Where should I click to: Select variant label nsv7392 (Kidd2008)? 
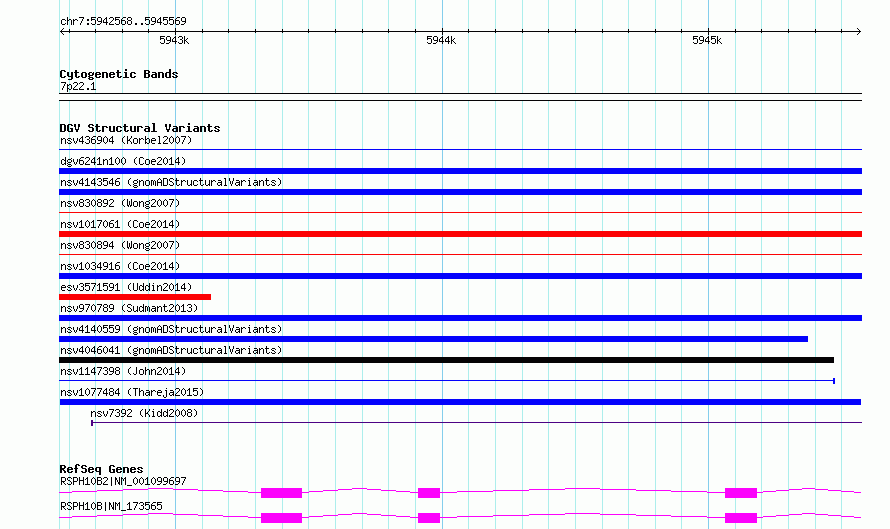(144, 413)
